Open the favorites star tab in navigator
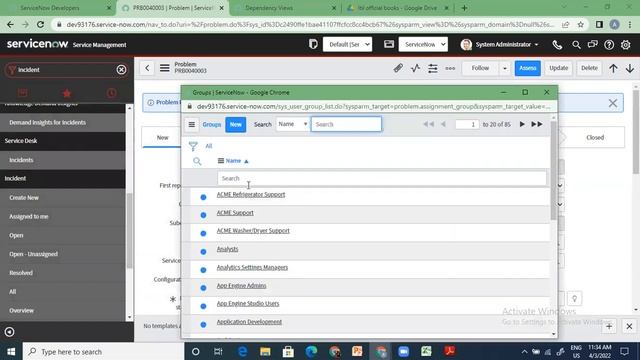640x360 pixels. tap(67, 93)
